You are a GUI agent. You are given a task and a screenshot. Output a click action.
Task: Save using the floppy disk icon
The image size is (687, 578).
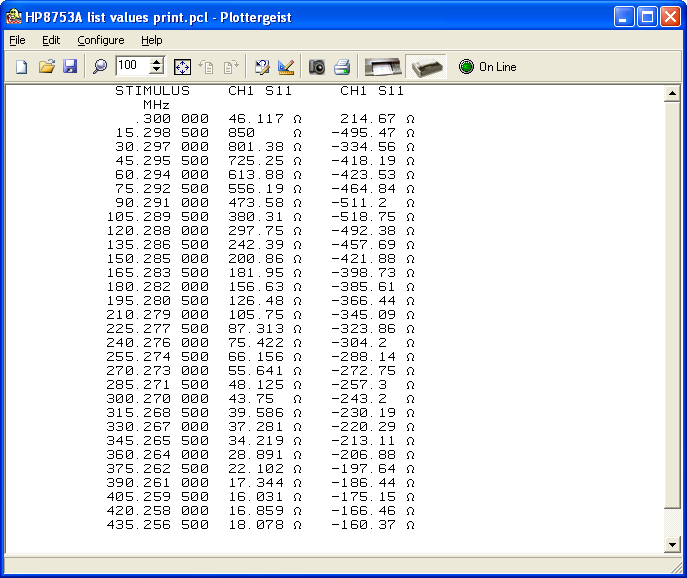point(70,67)
